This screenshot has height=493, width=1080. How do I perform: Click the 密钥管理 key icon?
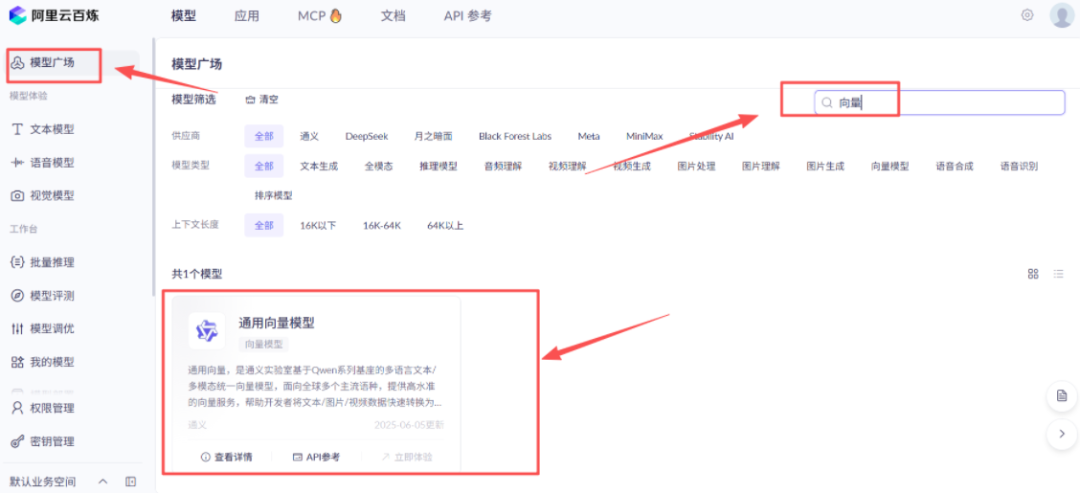18,441
